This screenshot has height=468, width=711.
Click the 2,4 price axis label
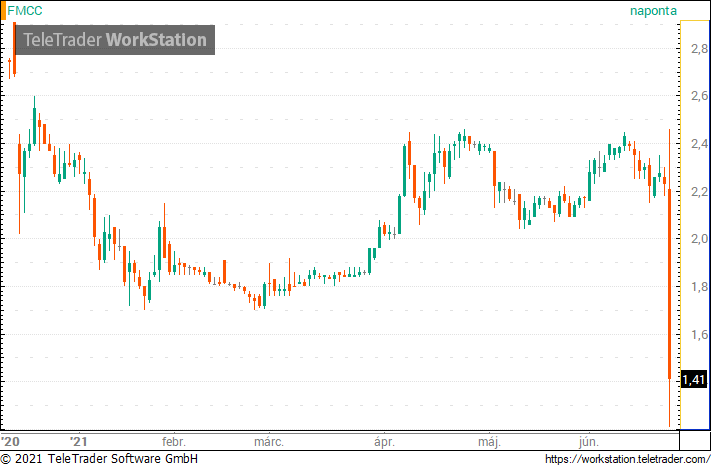[x=699, y=144]
